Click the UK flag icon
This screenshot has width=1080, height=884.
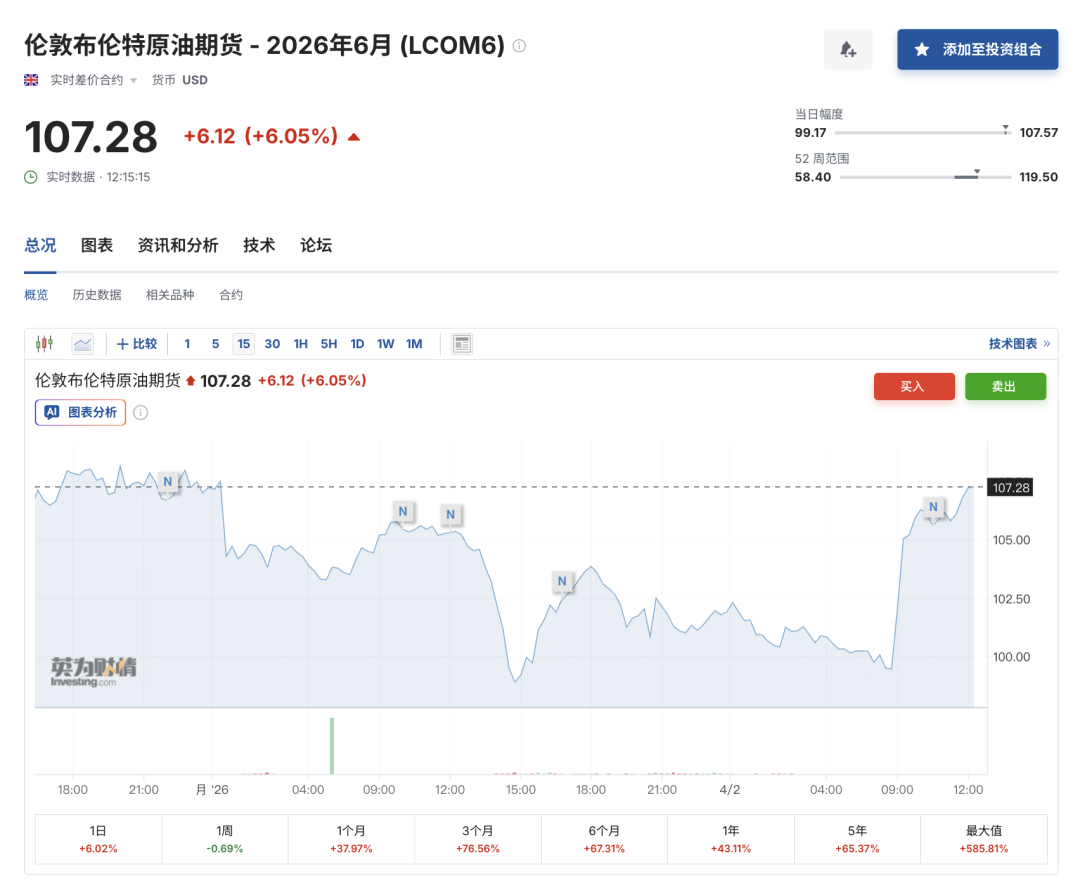click(x=31, y=80)
